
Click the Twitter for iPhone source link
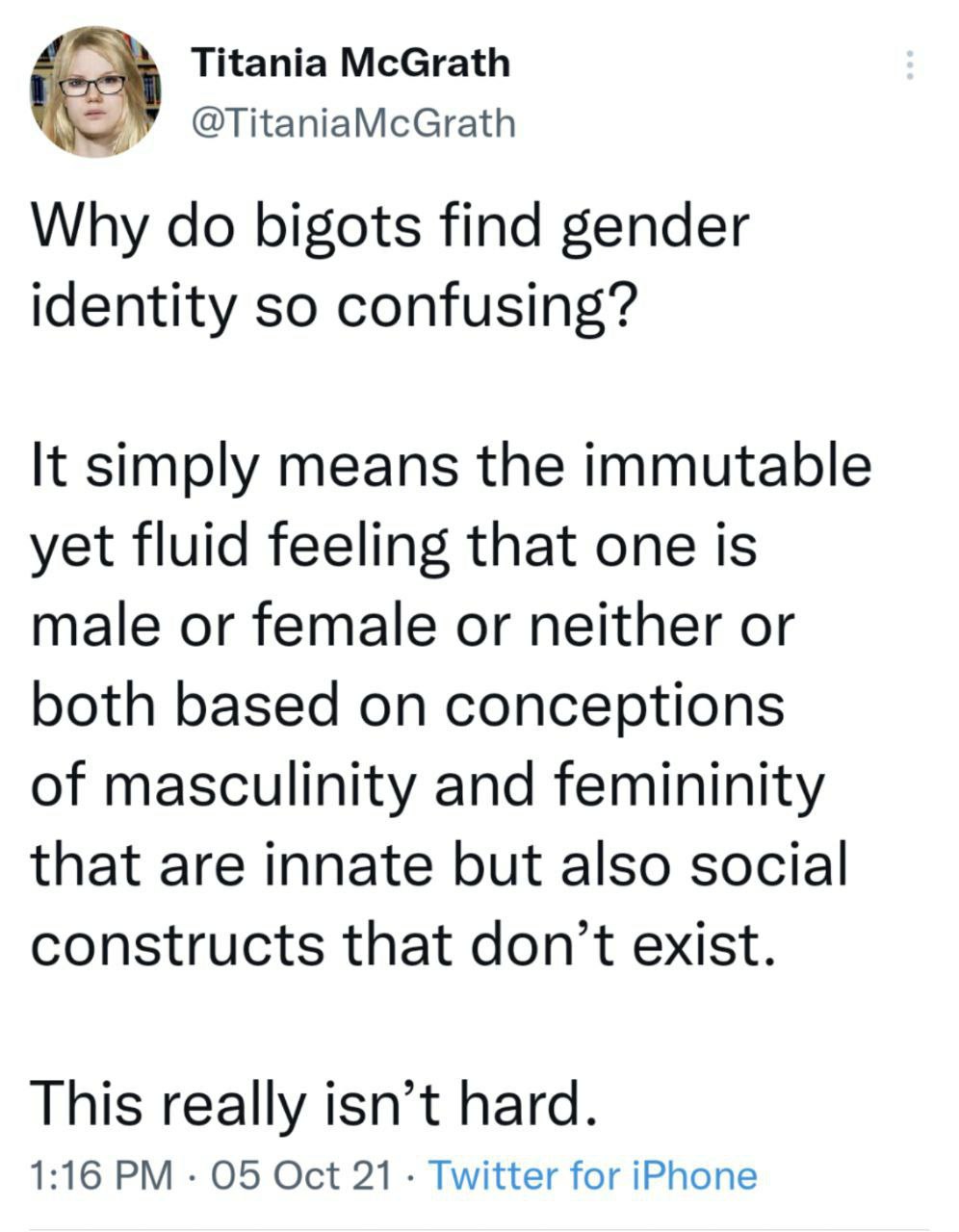(x=591, y=1175)
